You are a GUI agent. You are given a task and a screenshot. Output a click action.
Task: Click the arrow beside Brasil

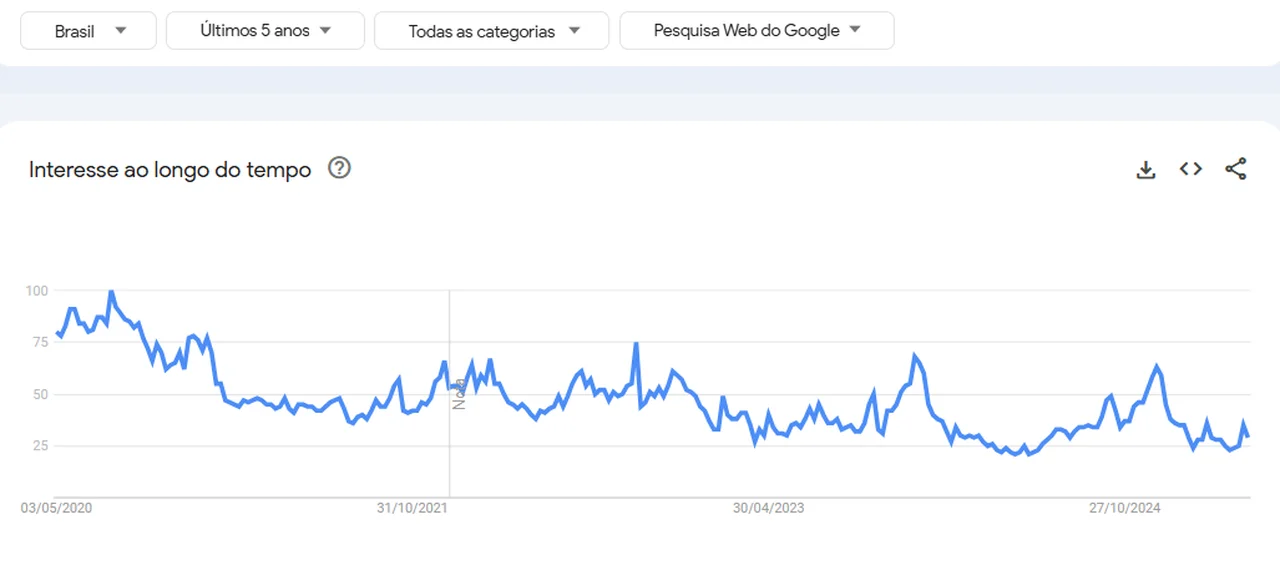click(121, 30)
